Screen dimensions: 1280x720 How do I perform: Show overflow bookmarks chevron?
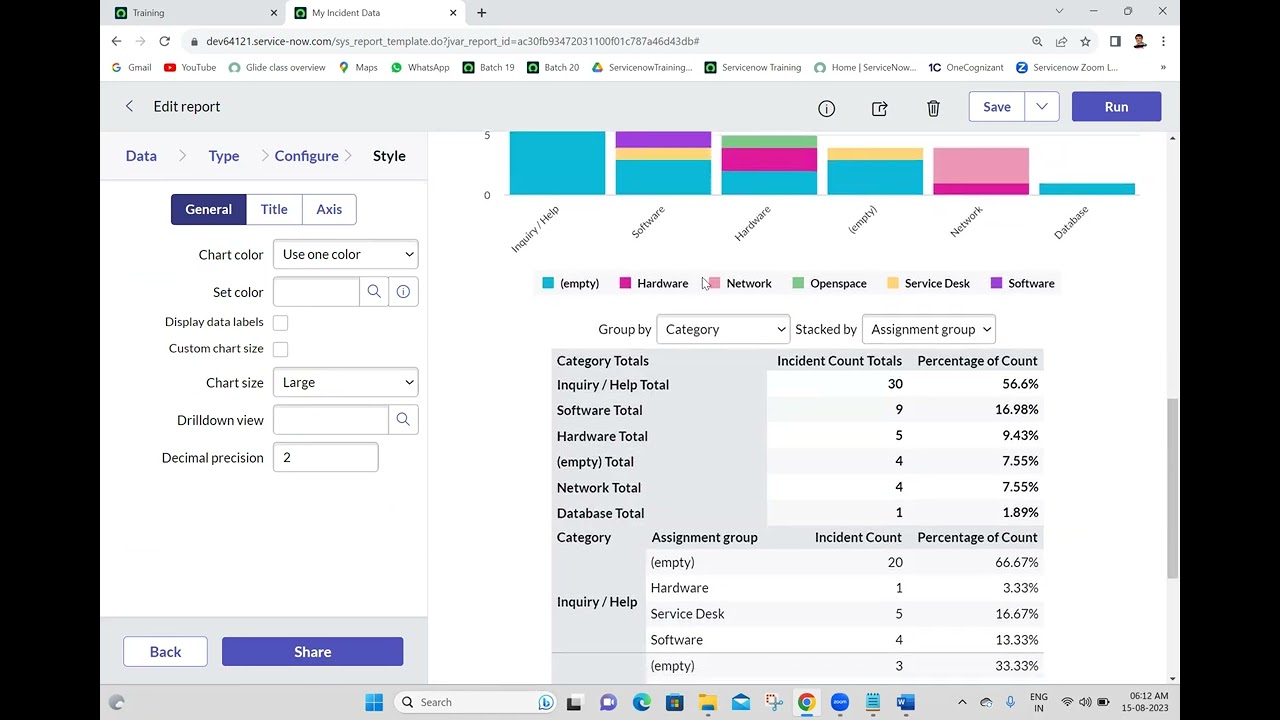1163,67
